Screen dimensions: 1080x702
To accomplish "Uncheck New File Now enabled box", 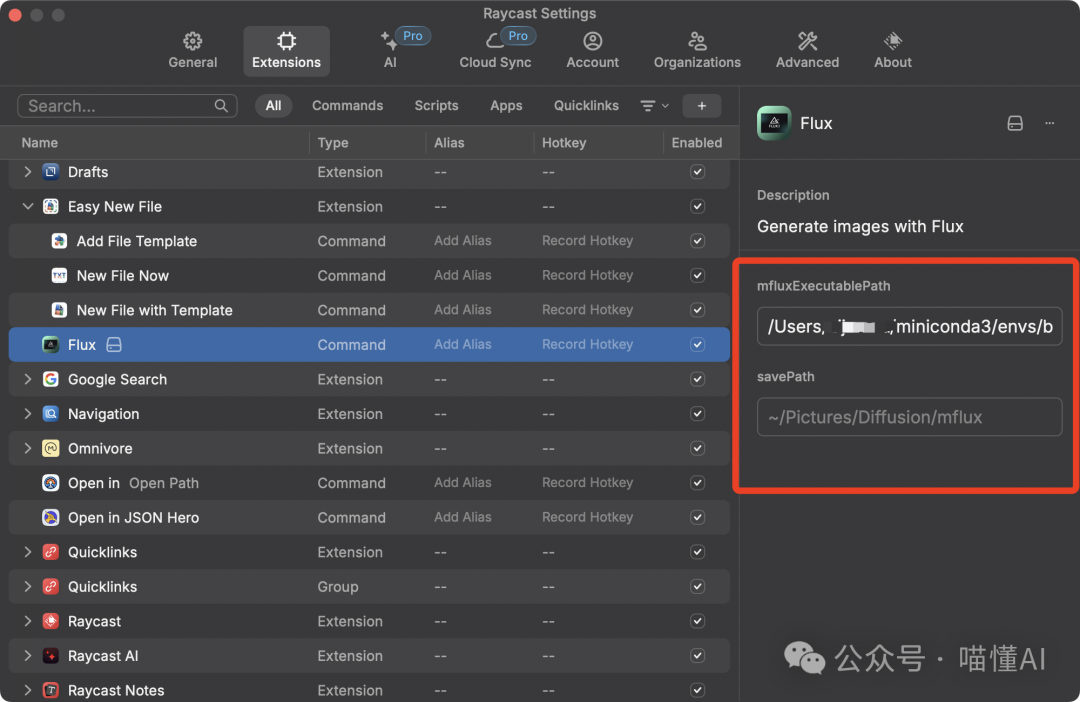I will point(697,275).
